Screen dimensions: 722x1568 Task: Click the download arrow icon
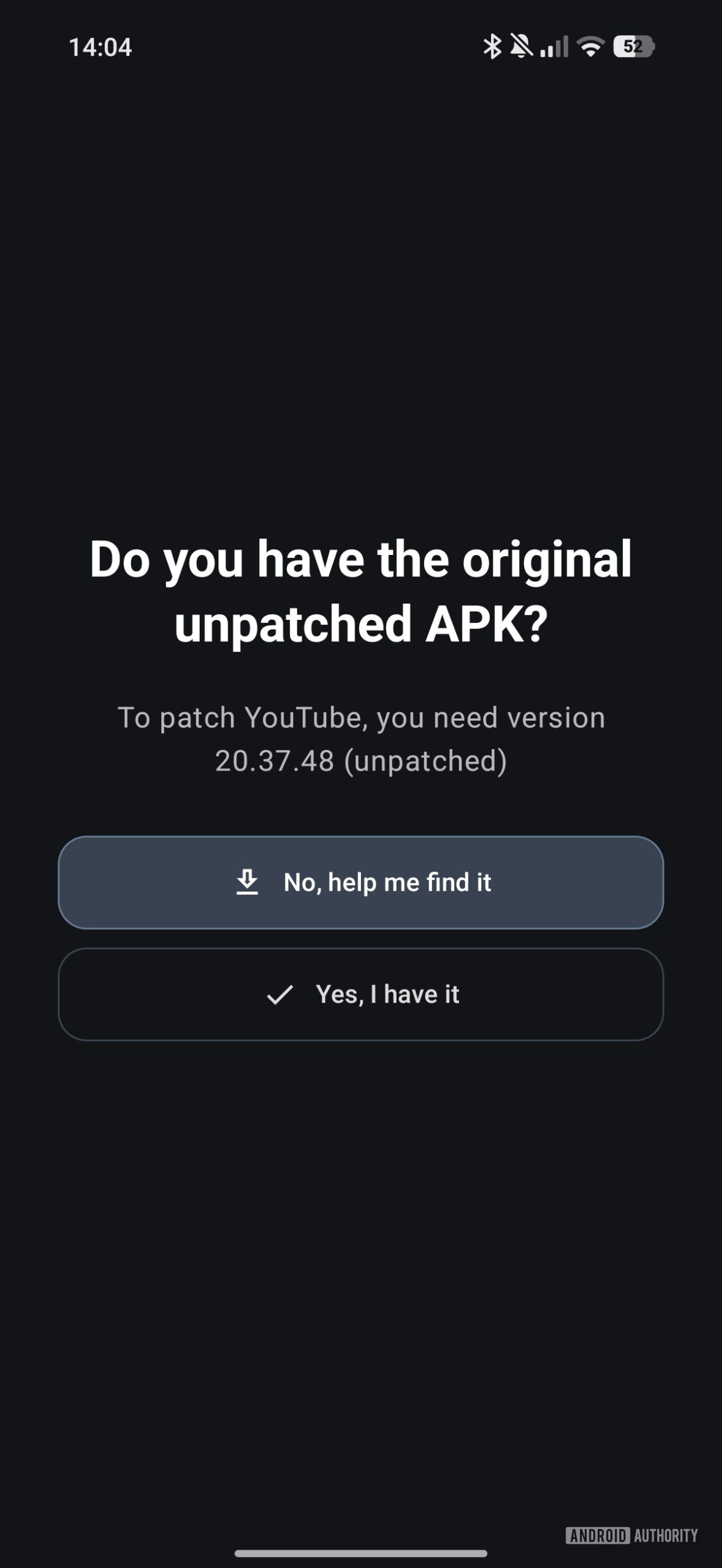pyautogui.click(x=247, y=882)
